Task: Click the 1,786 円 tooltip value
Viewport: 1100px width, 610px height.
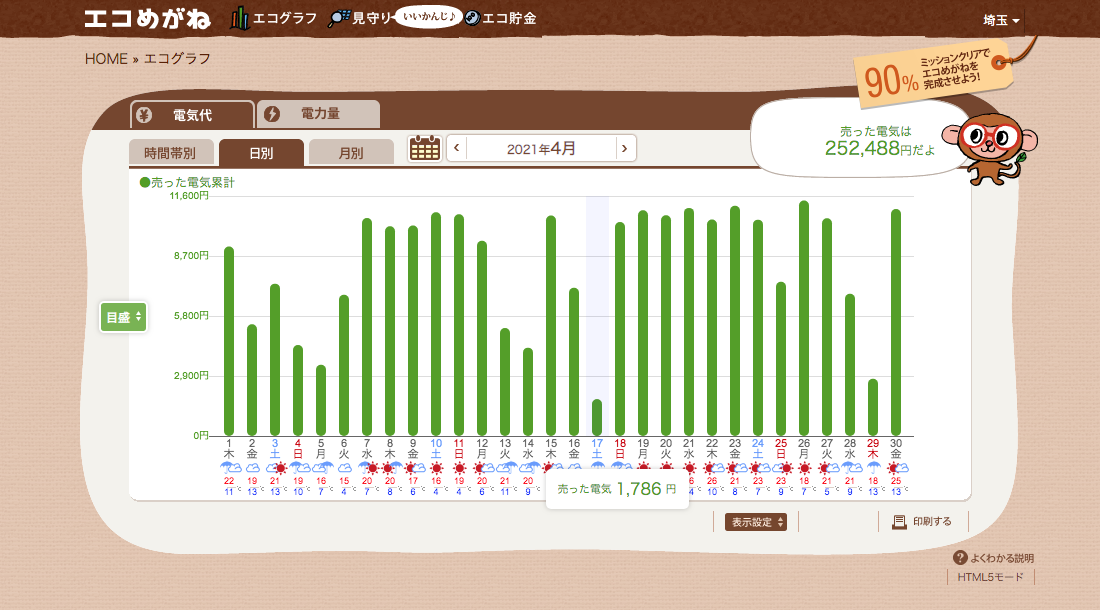Action: click(646, 489)
